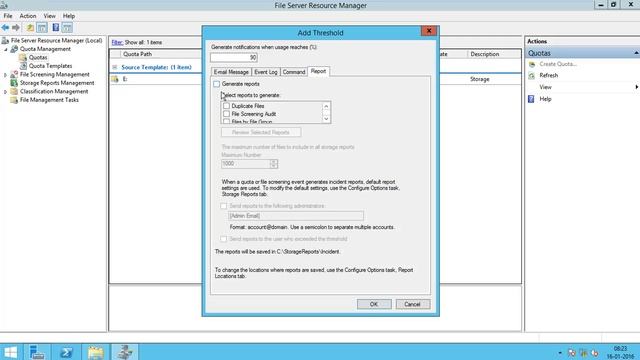
Task: Click Create Quota in Actions pane
Action: coord(558,64)
